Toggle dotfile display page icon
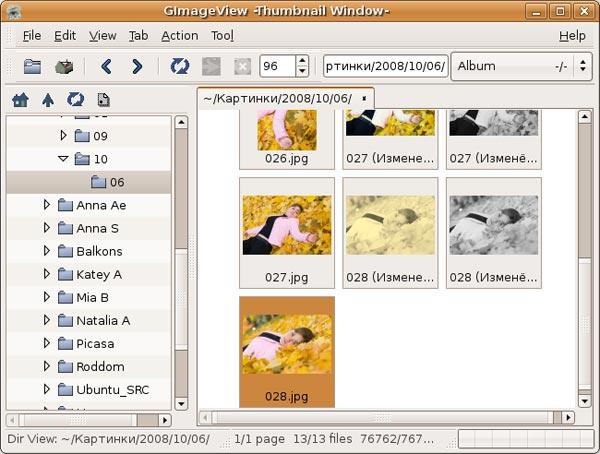600x454 pixels. click(104, 100)
